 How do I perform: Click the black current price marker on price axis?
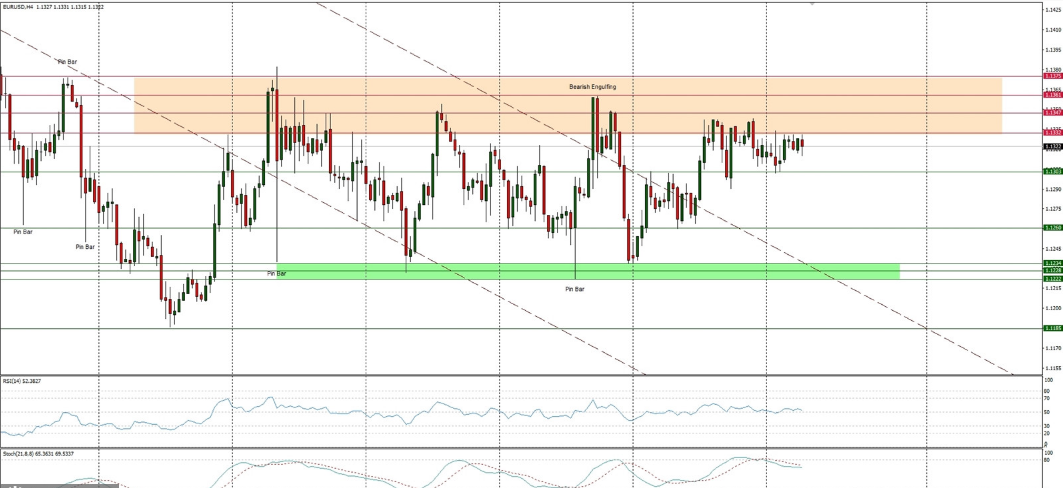coord(1052,146)
